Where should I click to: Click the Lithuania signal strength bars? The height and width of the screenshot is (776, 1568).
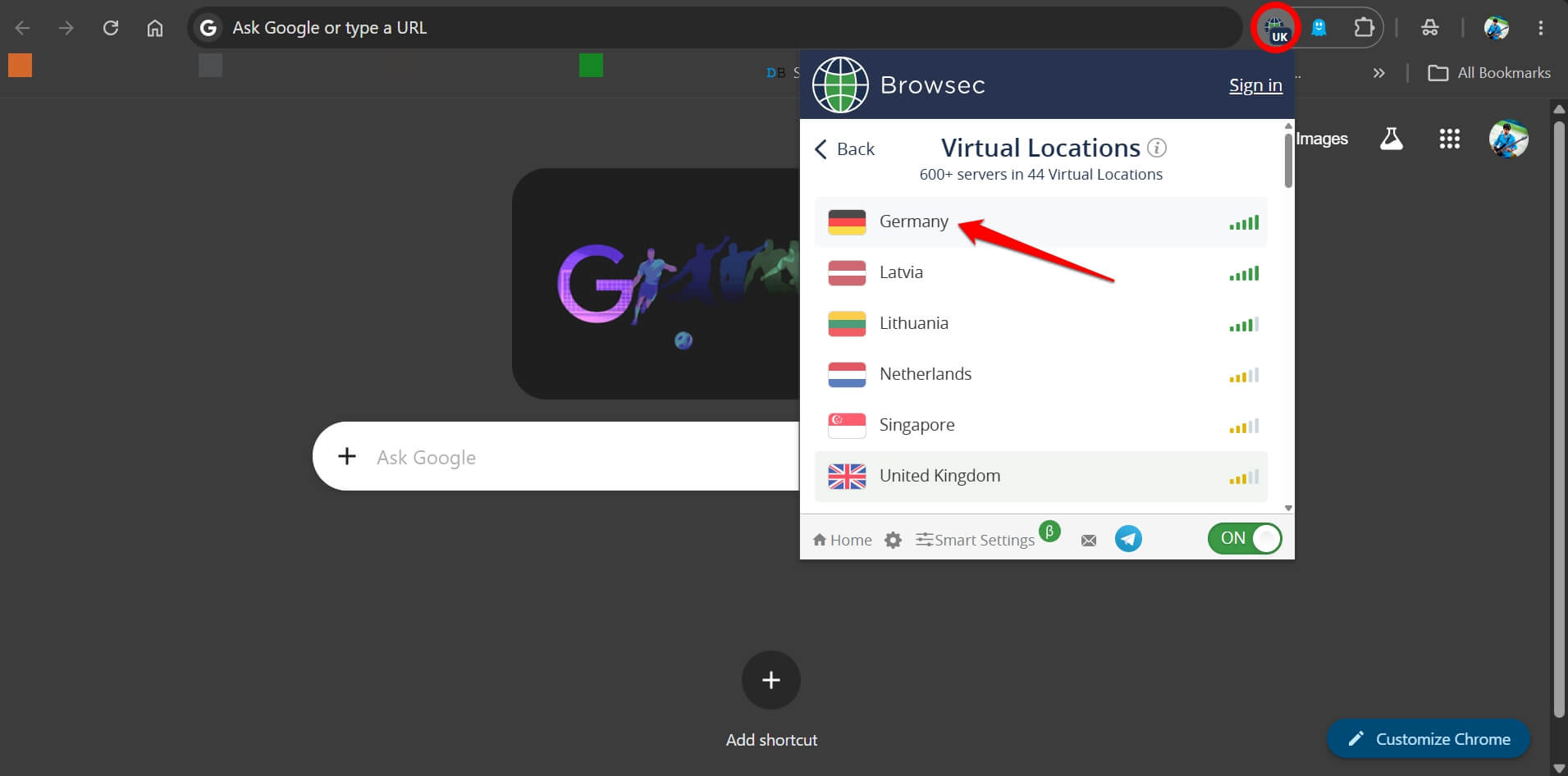coord(1244,324)
